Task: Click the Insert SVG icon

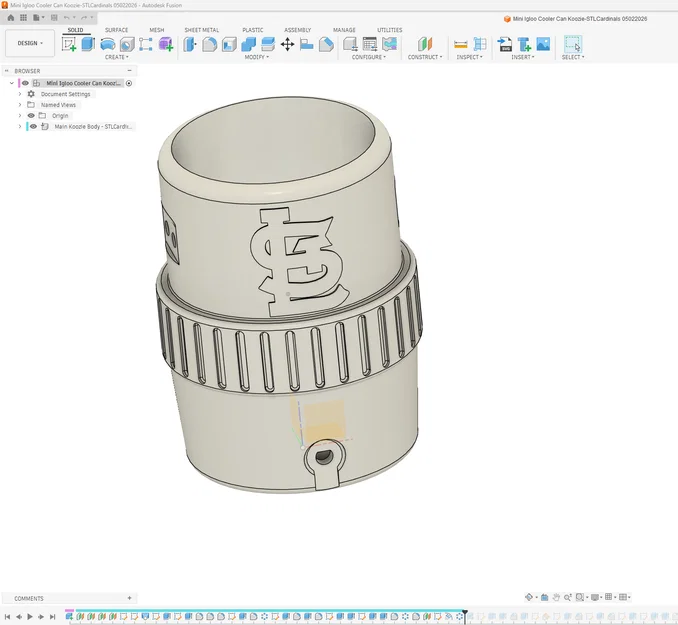Action: click(505, 44)
